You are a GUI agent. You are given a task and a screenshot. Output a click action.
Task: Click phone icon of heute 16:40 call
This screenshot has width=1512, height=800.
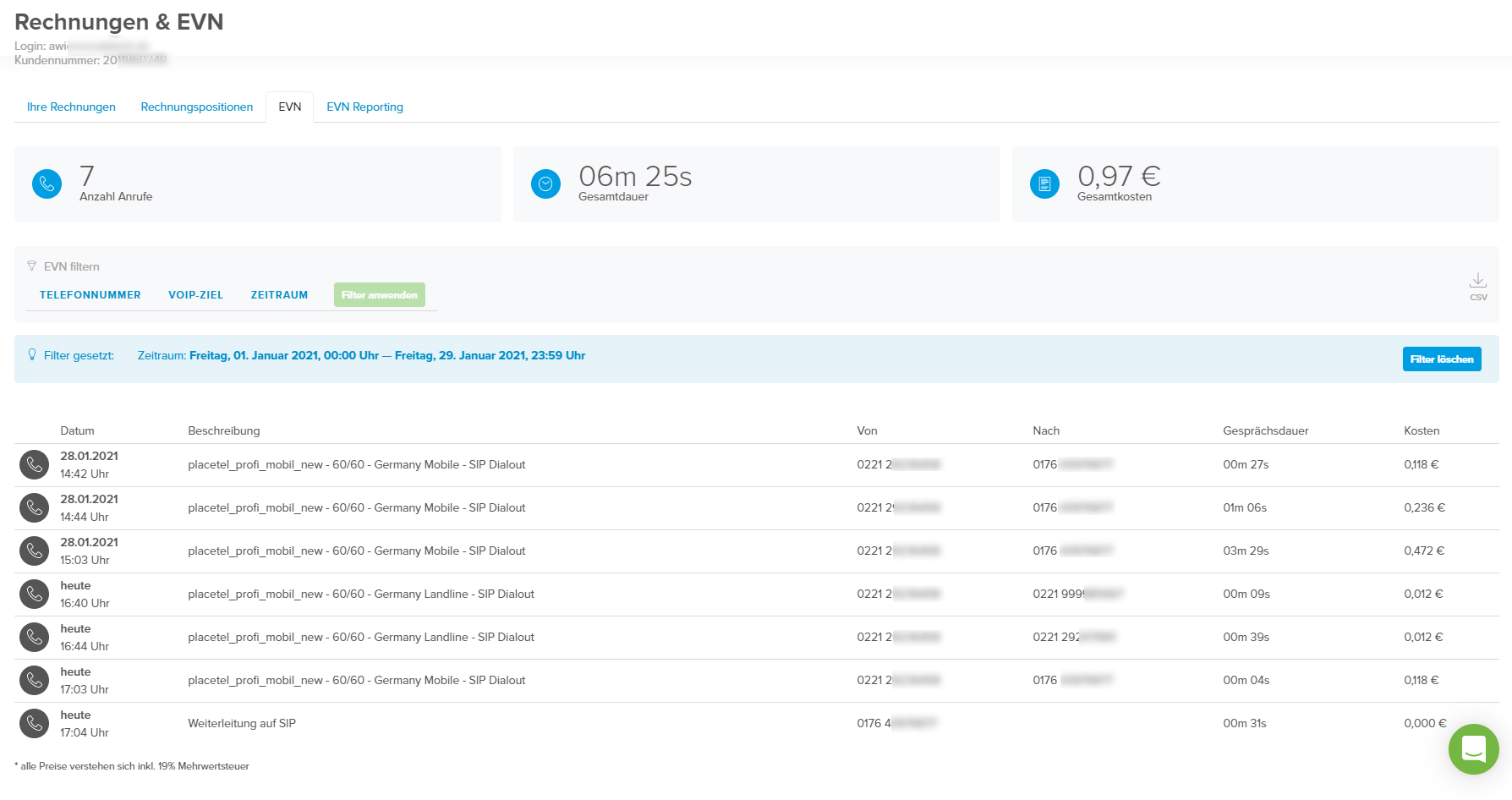(34, 595)
